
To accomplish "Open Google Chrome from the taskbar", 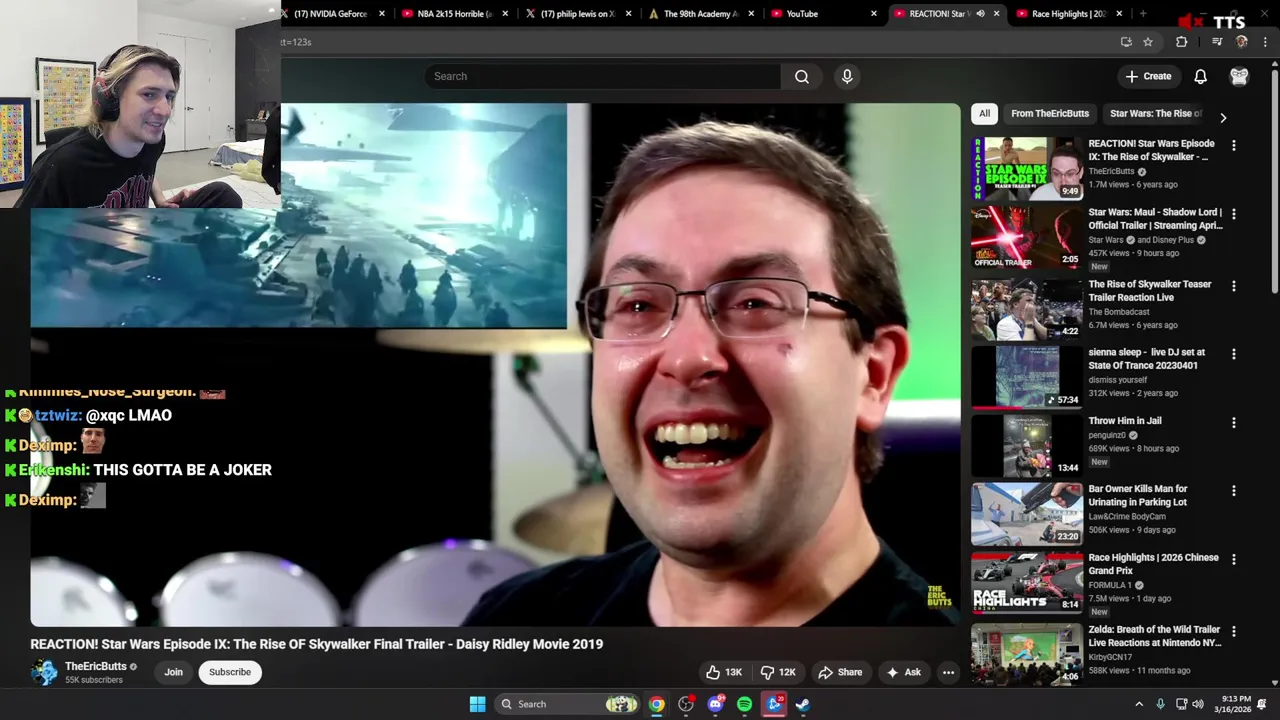I will click(656, 704).
